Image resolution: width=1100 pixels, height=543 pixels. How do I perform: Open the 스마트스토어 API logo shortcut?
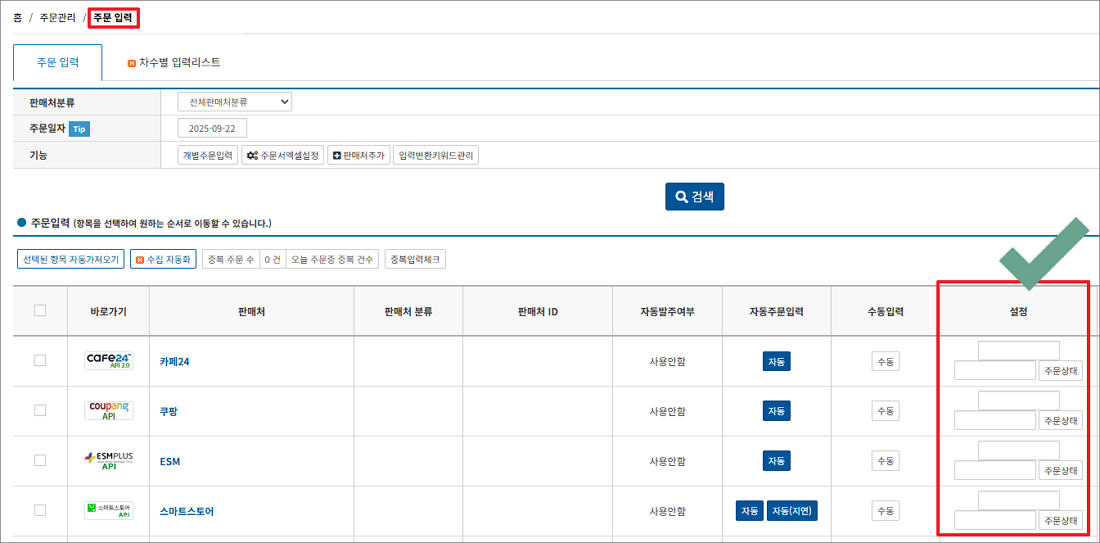click(x=109, y=511)
